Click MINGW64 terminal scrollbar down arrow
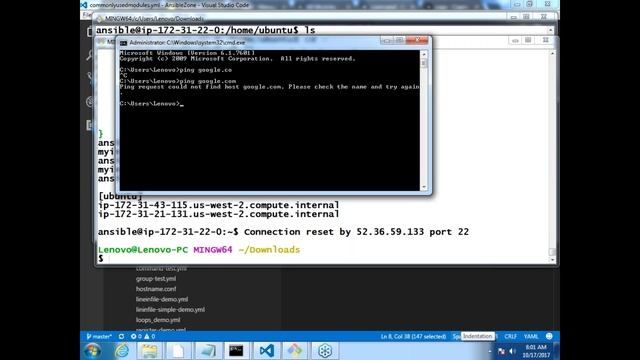Image resolution: width=640 pixels, height=360 pixels. pyautogui.click(x=552, y=260)
